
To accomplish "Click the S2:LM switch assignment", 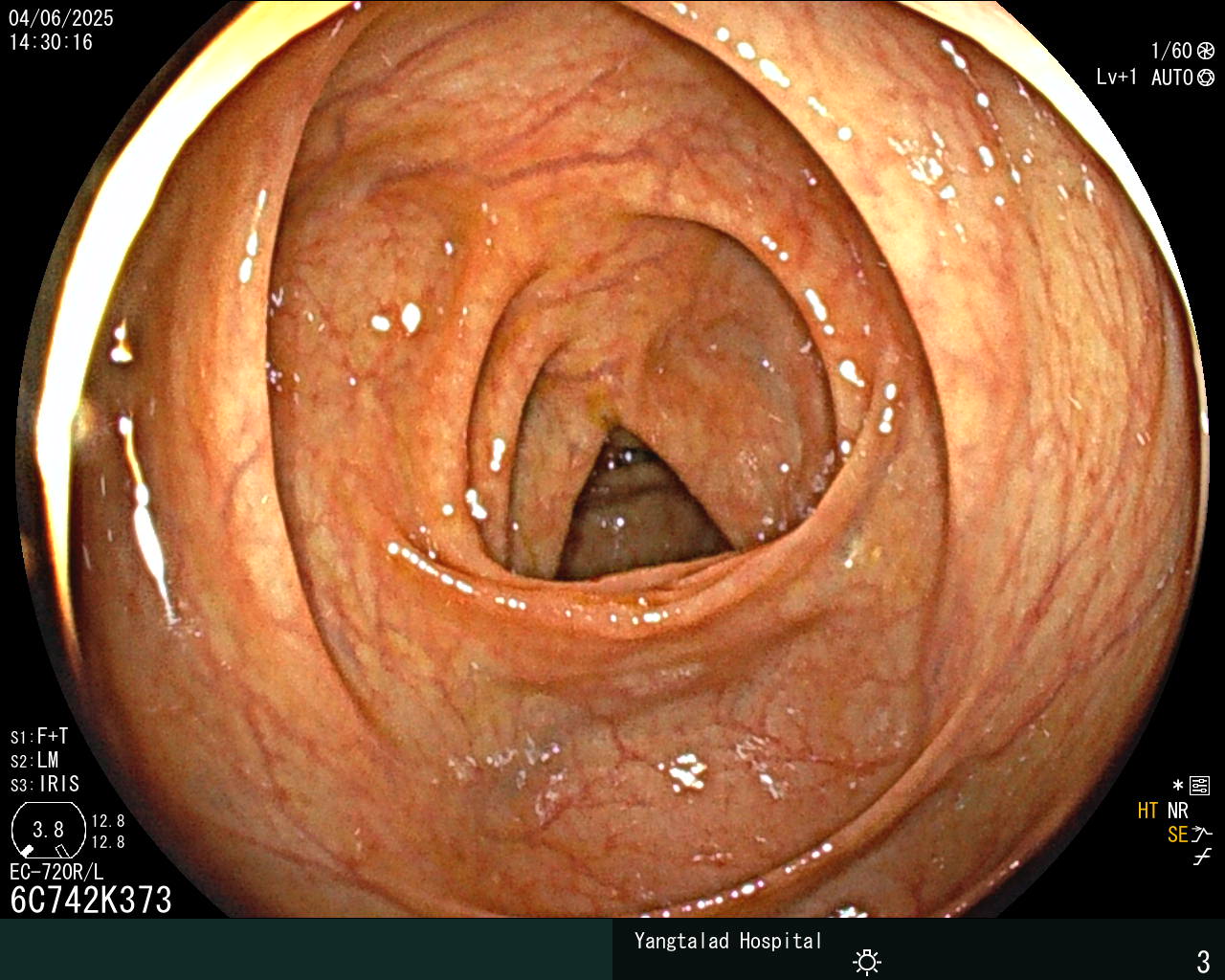I will [34, 760].
